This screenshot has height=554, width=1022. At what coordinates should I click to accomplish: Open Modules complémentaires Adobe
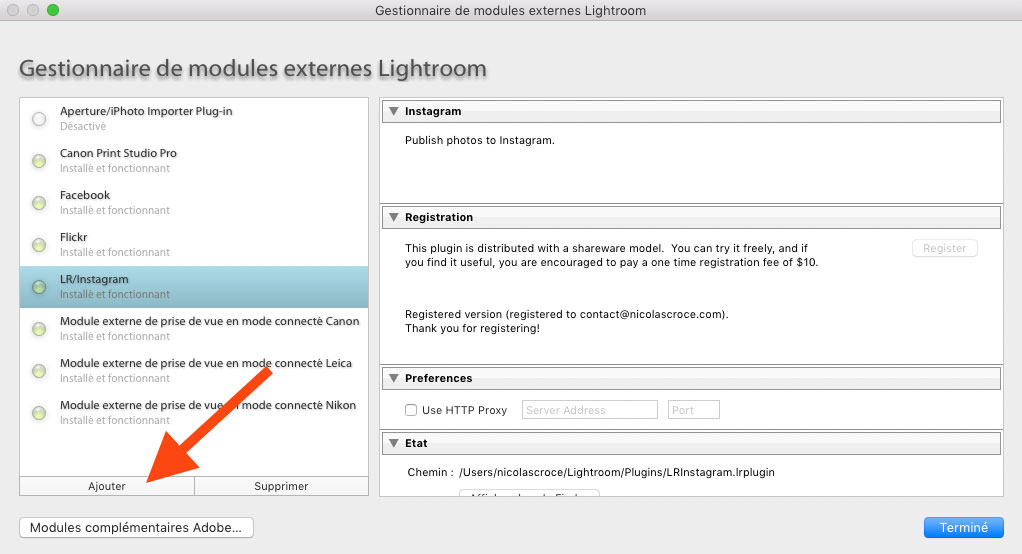(x=136, y=527)
